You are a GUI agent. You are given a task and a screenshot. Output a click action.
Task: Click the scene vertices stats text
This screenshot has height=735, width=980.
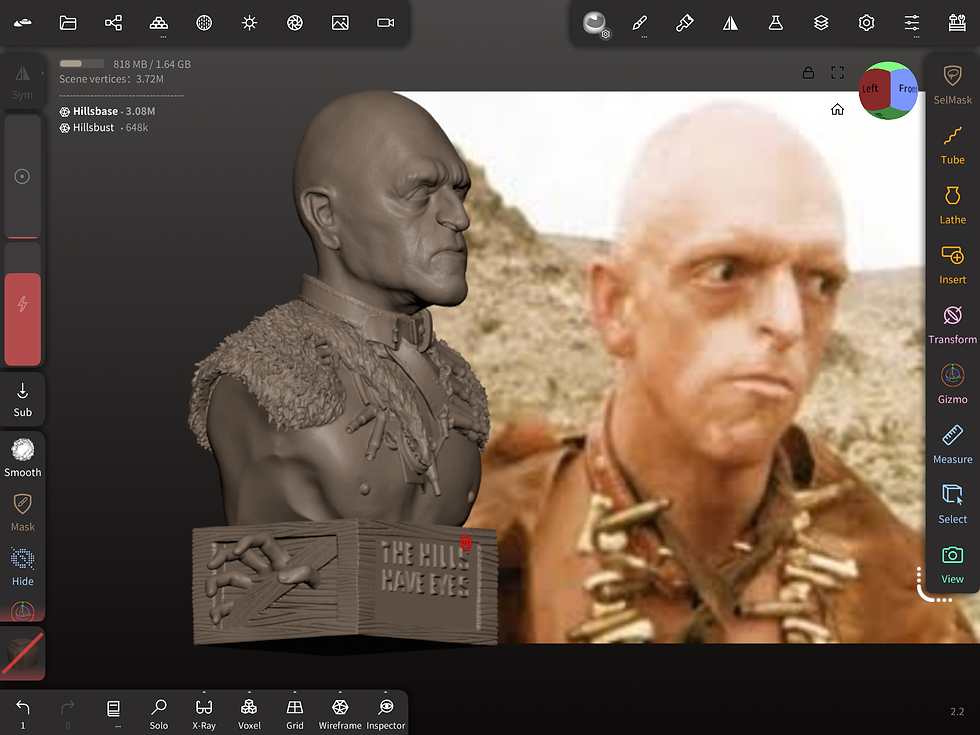111,79
